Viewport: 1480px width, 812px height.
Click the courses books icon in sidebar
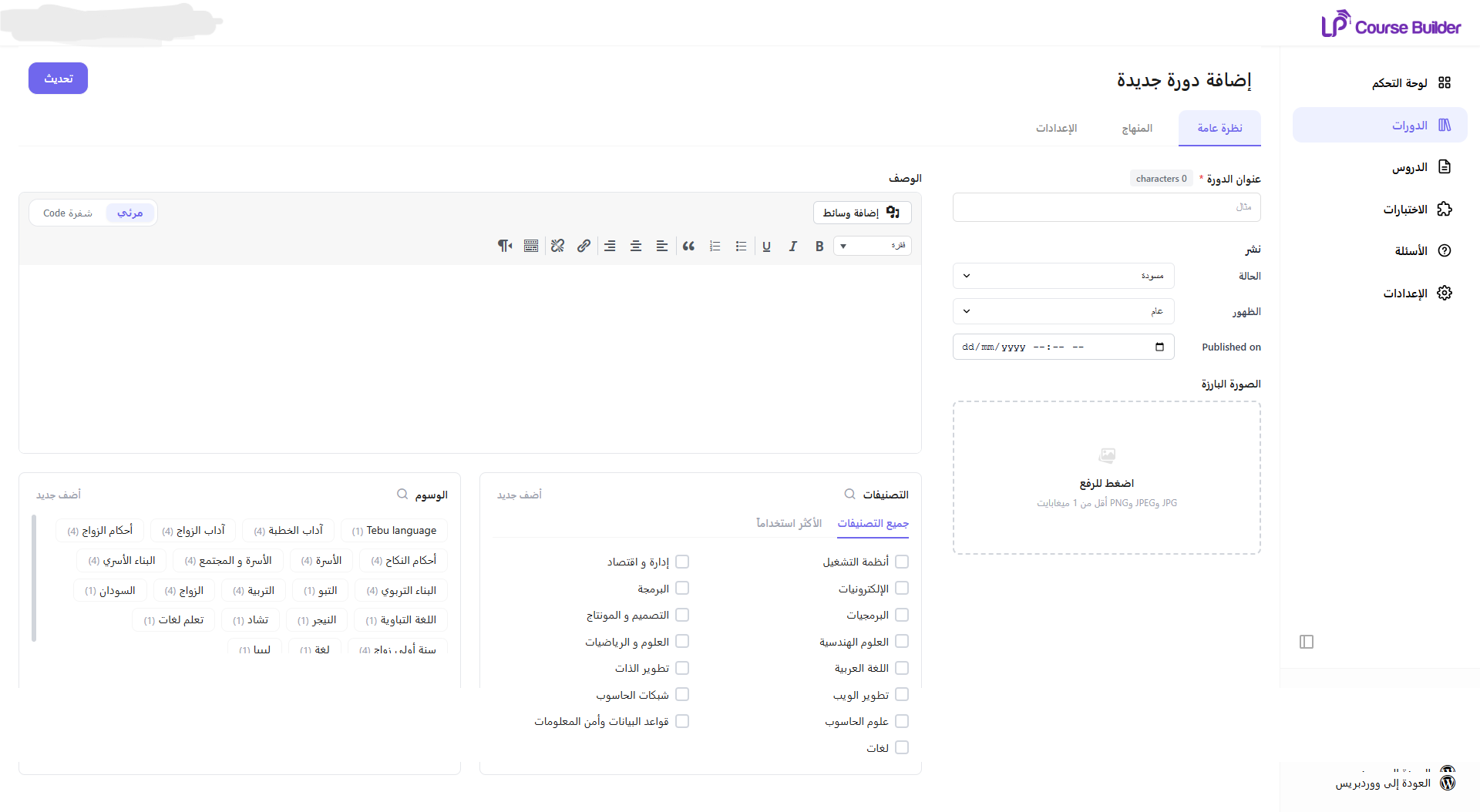[1445, 125]
